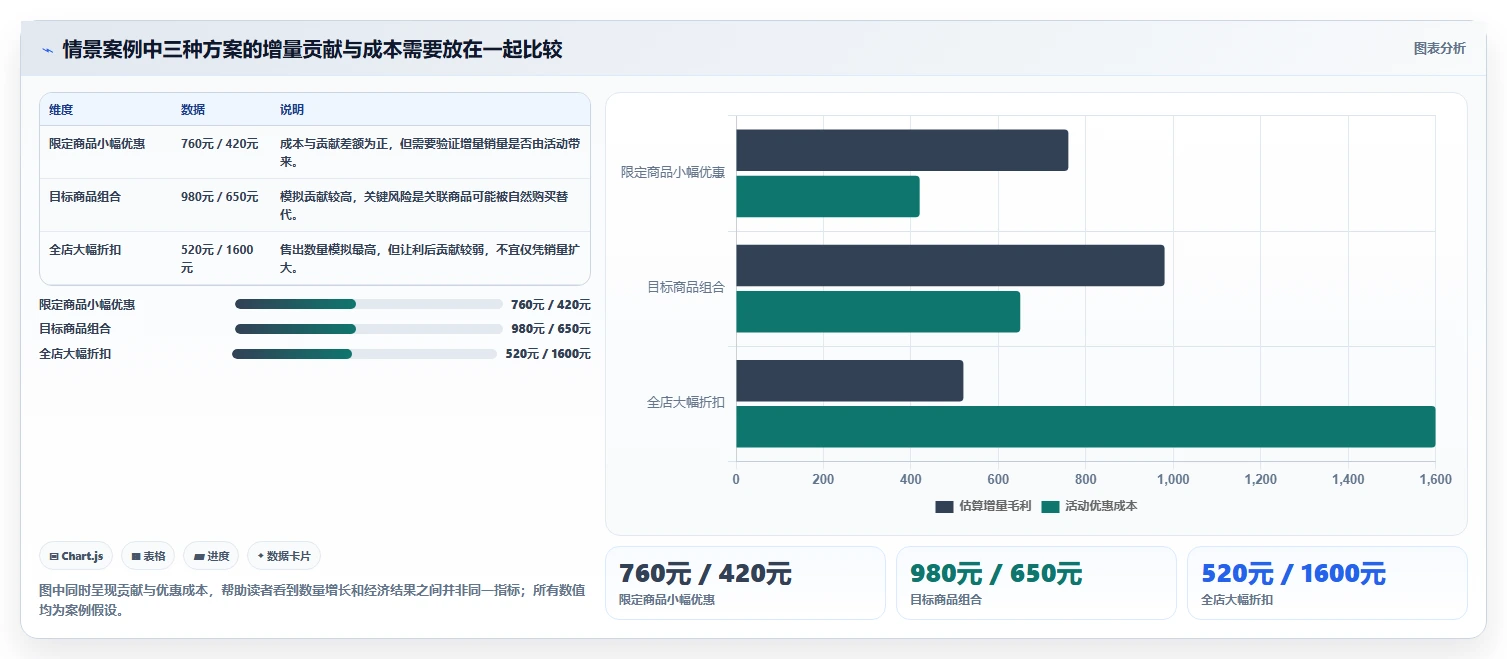Click the 数据 table column header

193,110
